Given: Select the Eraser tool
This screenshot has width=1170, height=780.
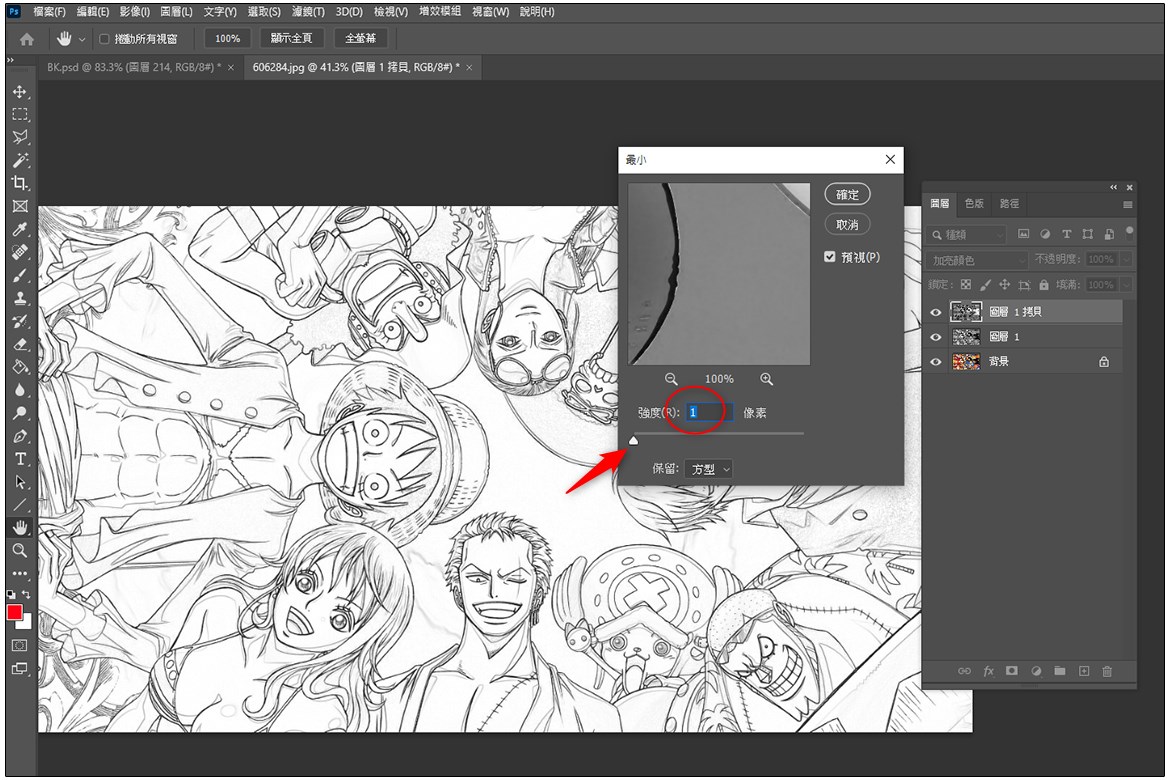Looking at the screenshot, I should click(x=20, y=344).
